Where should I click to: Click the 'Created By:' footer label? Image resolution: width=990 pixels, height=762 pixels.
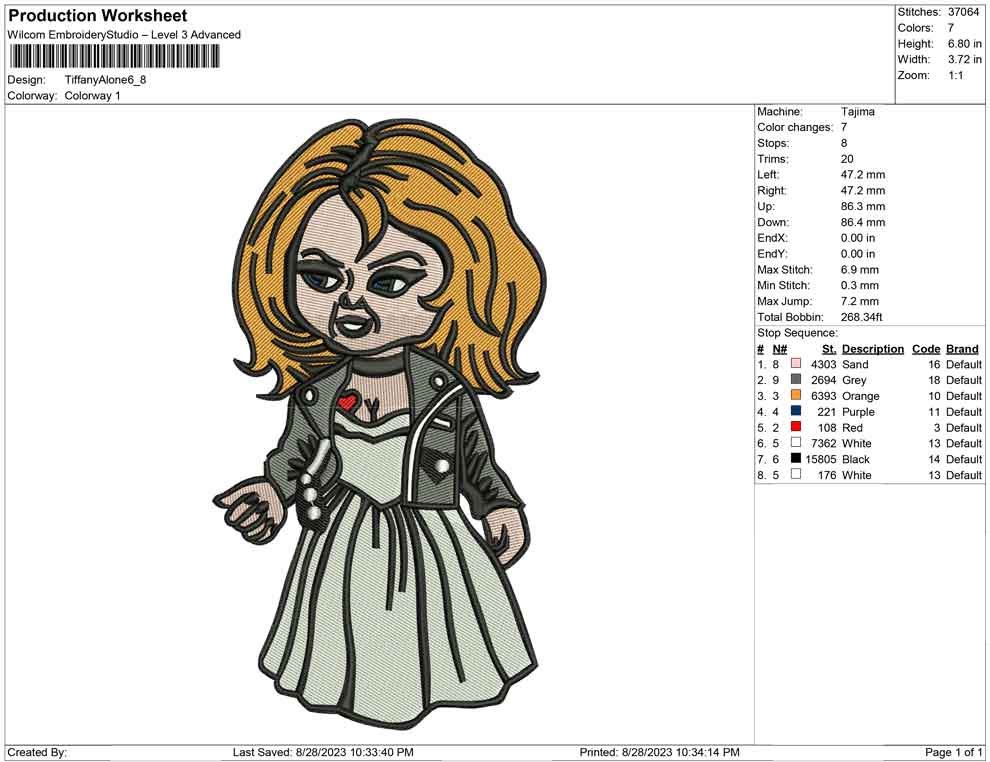tap(37, 752)
